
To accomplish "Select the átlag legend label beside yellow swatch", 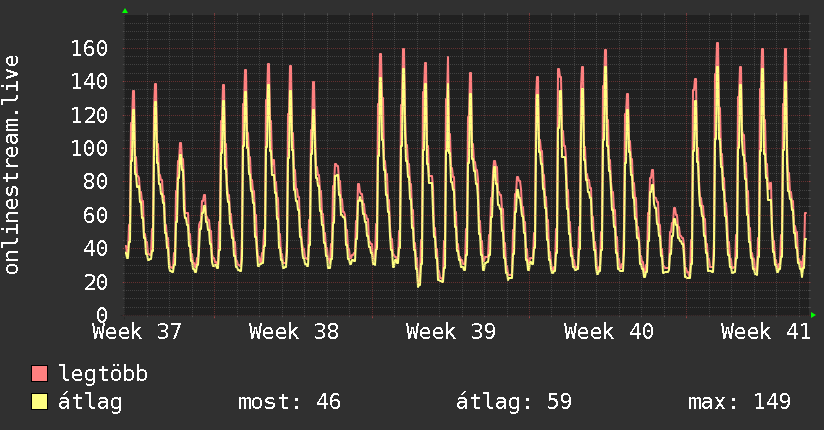I will pos(90,402).
